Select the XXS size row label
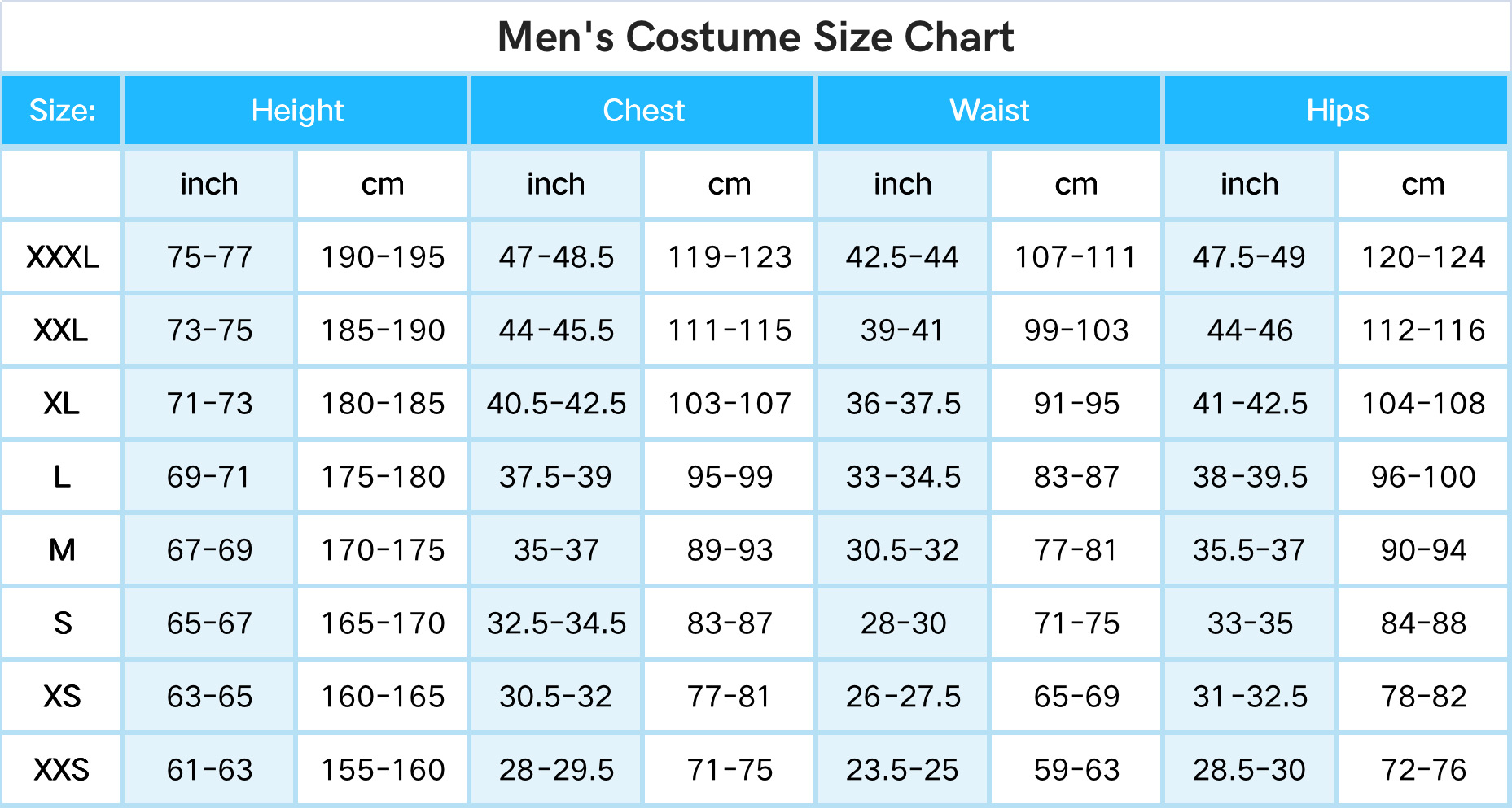The width and height of the screenshot is (1512, 809). 62,770
